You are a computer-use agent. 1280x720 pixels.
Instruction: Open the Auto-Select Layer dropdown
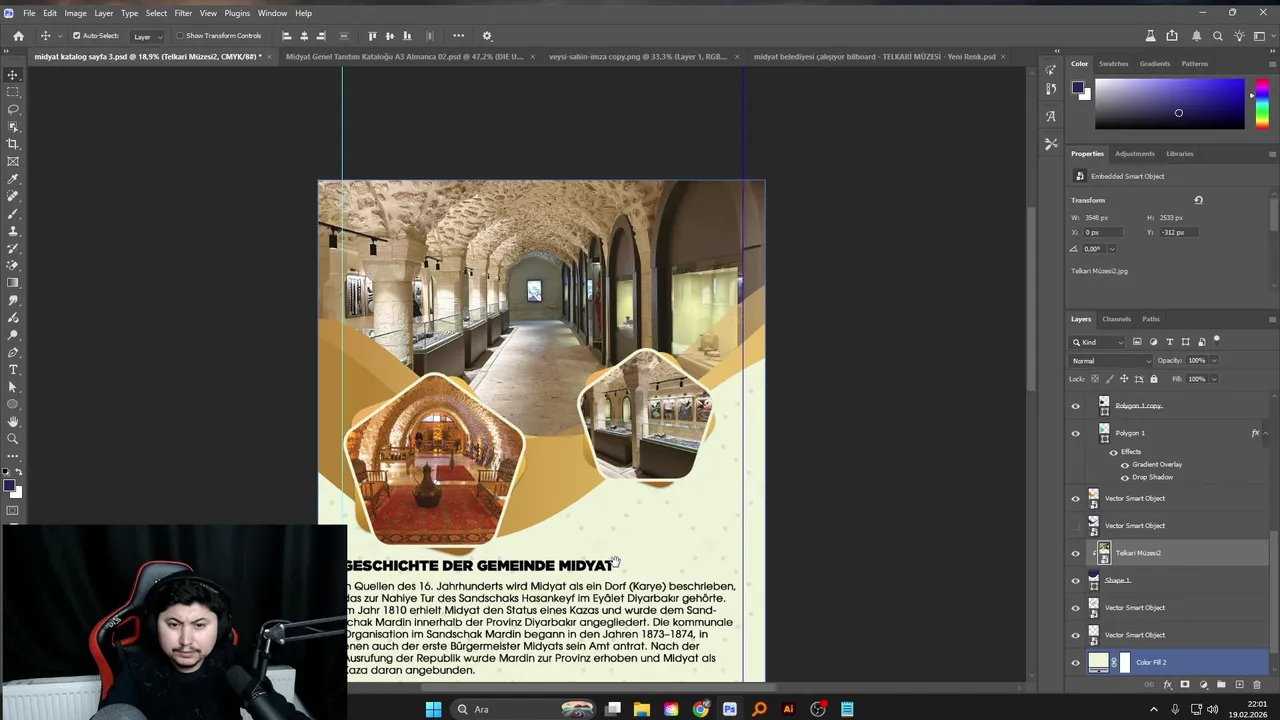coord(147,36)
